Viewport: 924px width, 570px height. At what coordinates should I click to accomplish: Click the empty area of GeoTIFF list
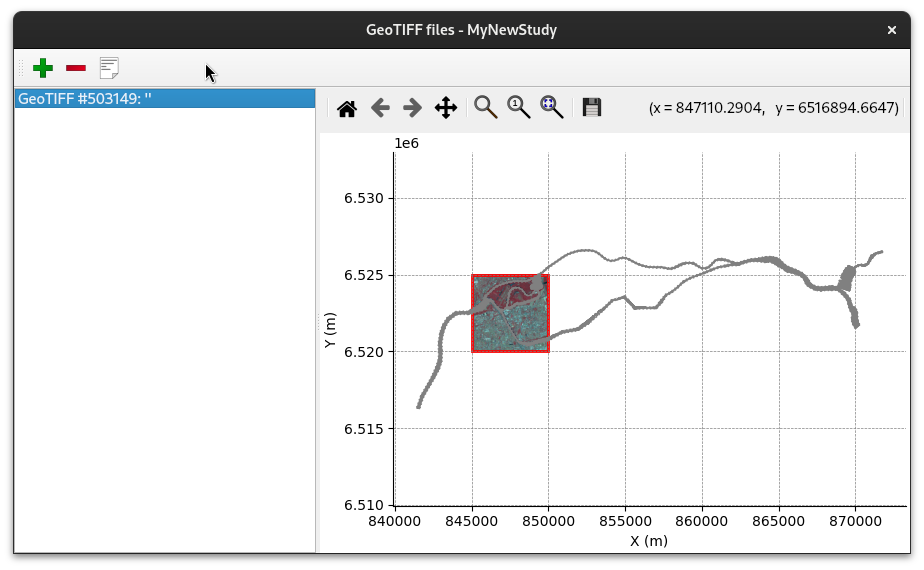coord(165,330)
